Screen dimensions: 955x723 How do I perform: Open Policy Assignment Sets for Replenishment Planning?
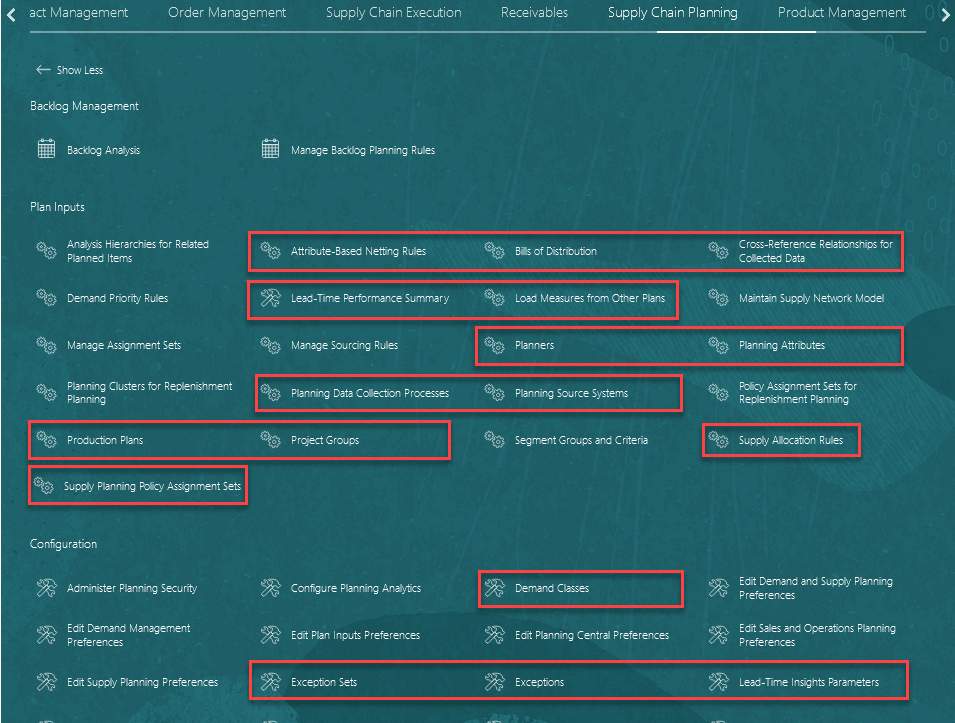[797, 392]
